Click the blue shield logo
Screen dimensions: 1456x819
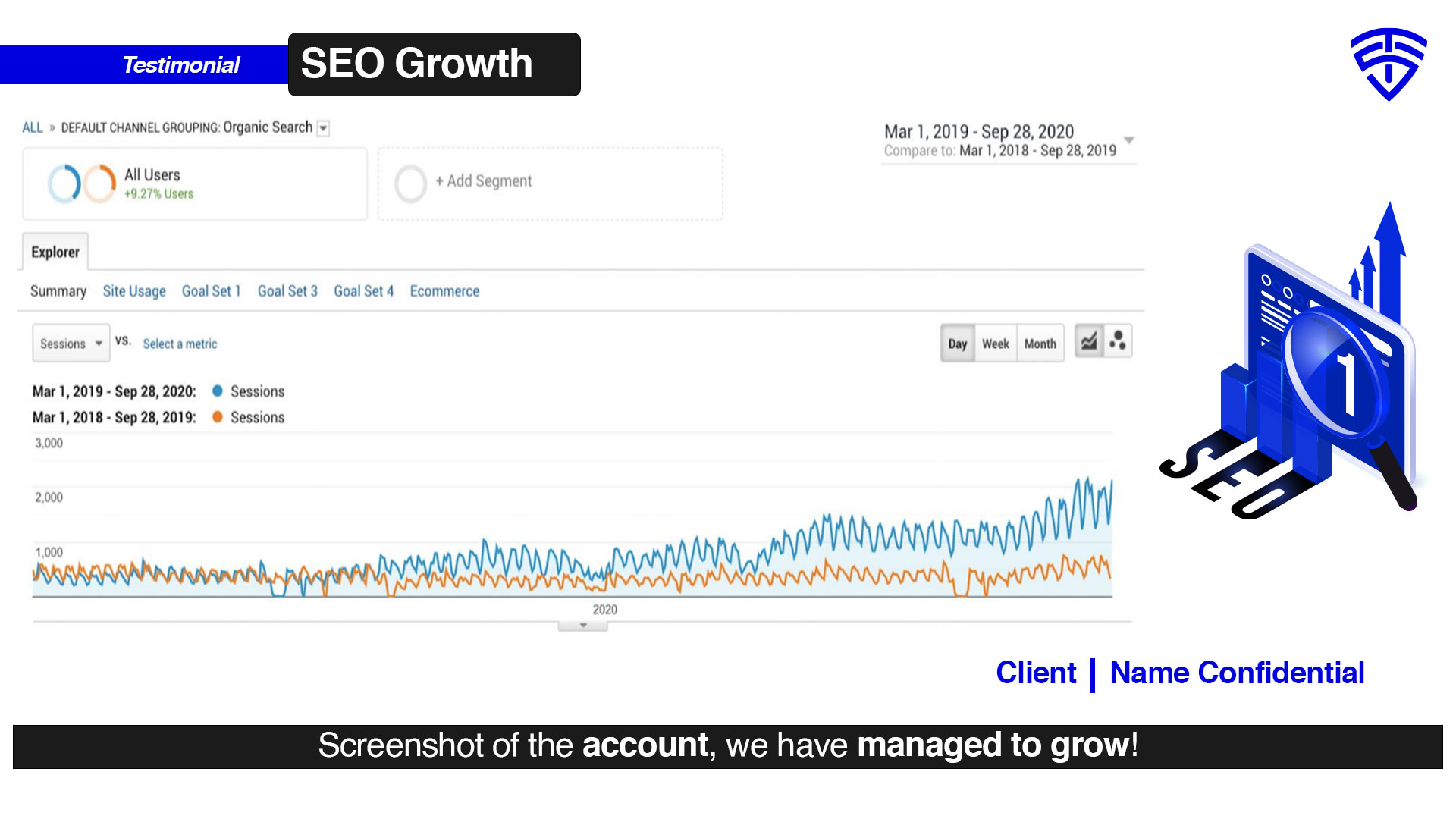(x=1388, y=64)
